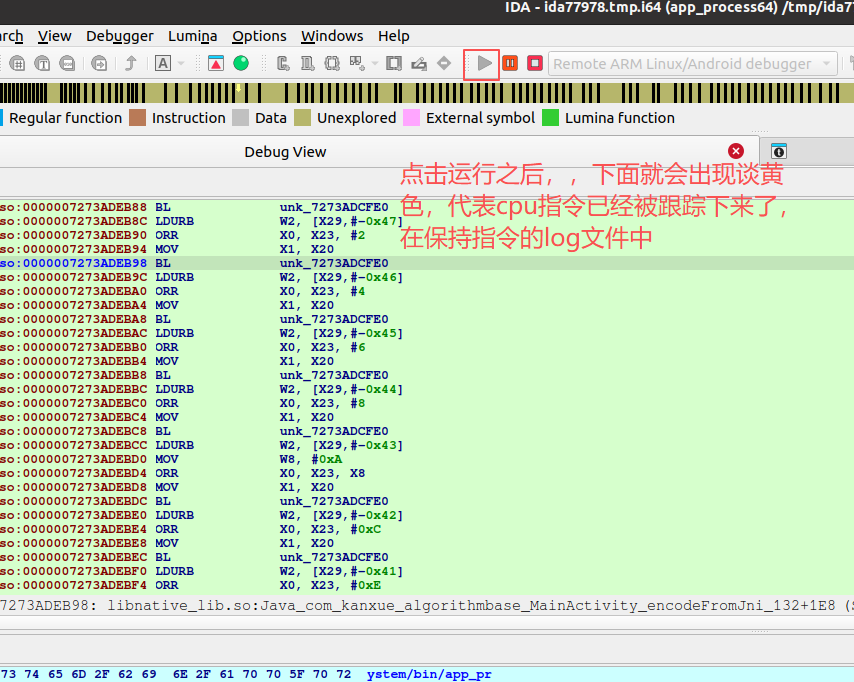The height and width of the screenshot is (682, 854).
Task: Select the ORR X0, X23, #8 line
Action: (x=427, y=403)
